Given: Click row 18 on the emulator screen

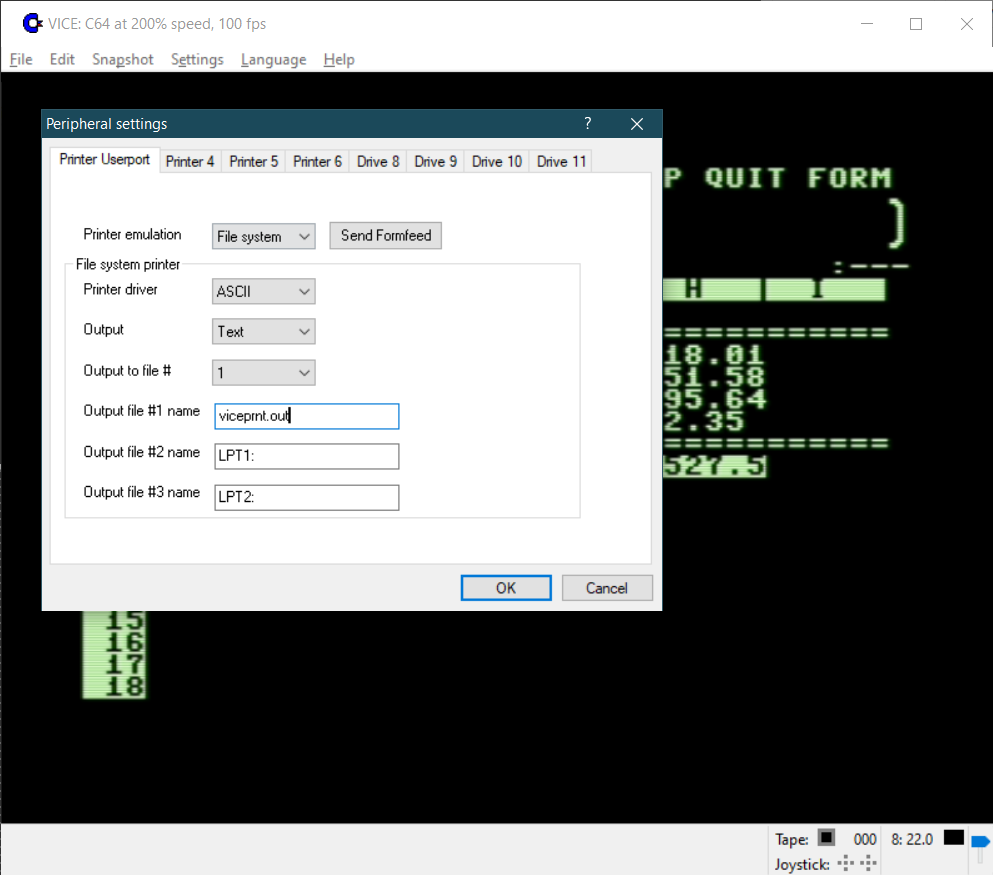Looking at the screenshot, I should (x=115, y=688).
